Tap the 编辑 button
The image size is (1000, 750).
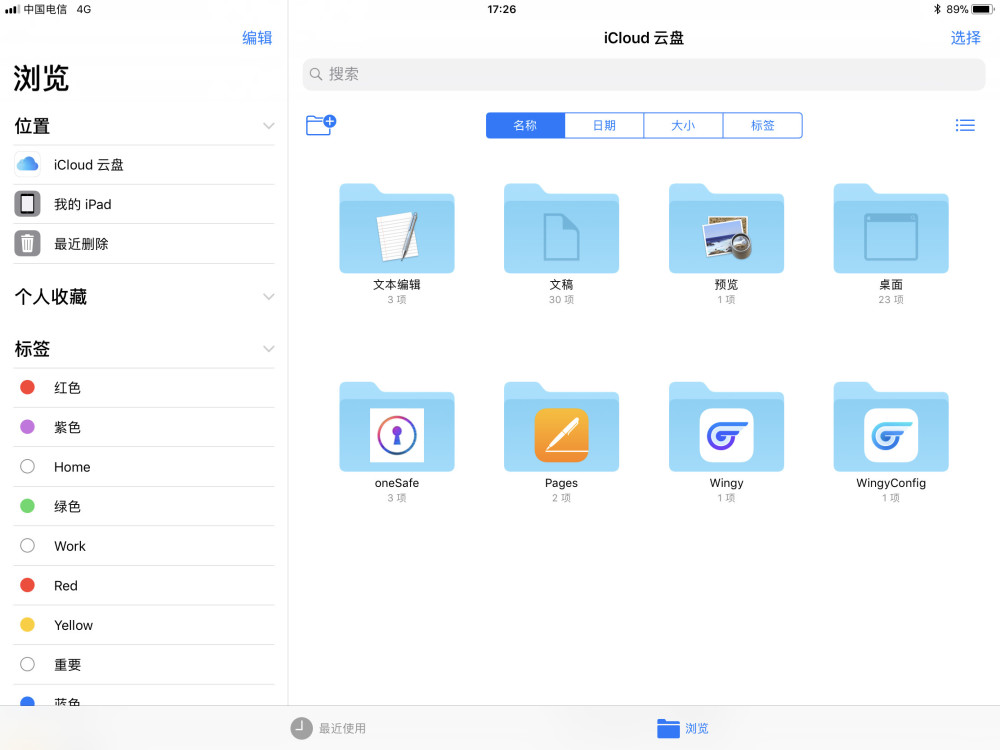(257, 38)
